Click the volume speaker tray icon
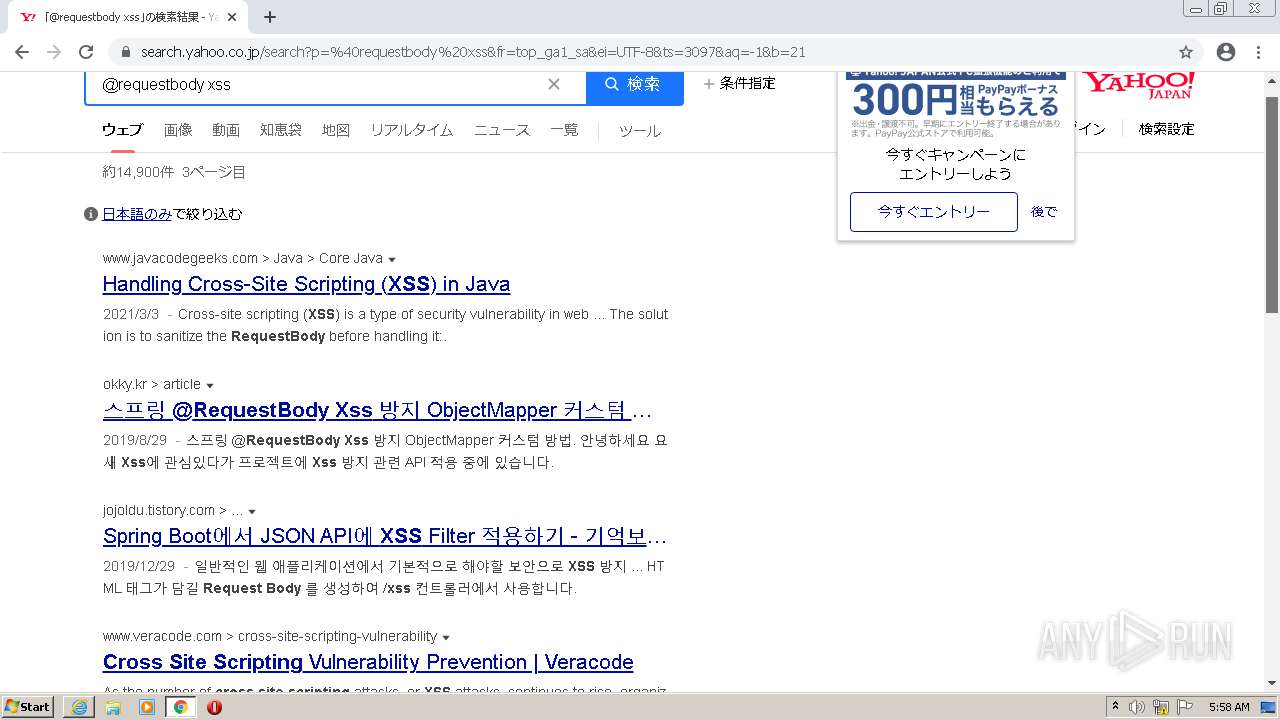The height and width of the screenshot is (720, 1280). coord(1137,707)
